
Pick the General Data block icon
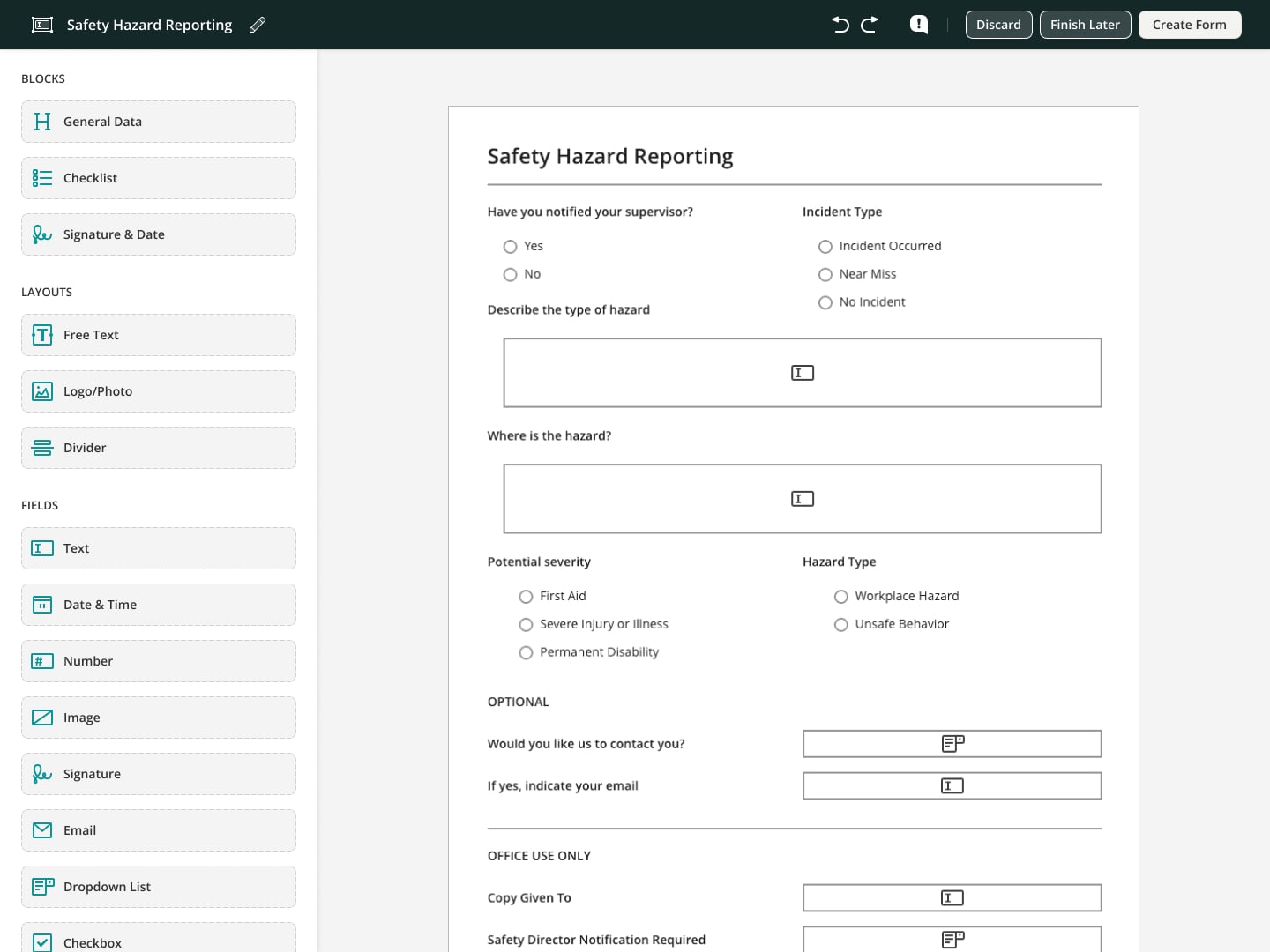pos(42,122)
